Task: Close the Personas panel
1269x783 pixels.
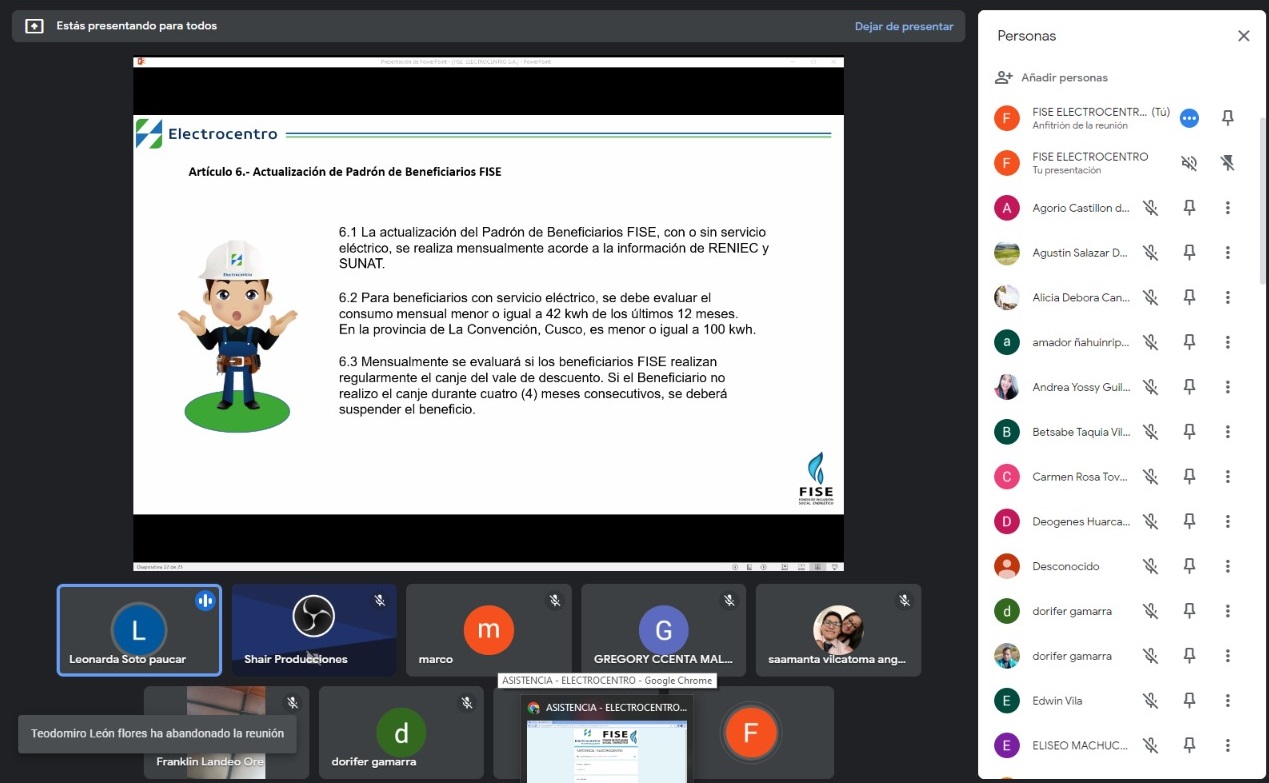Action: pos(1243,36)
